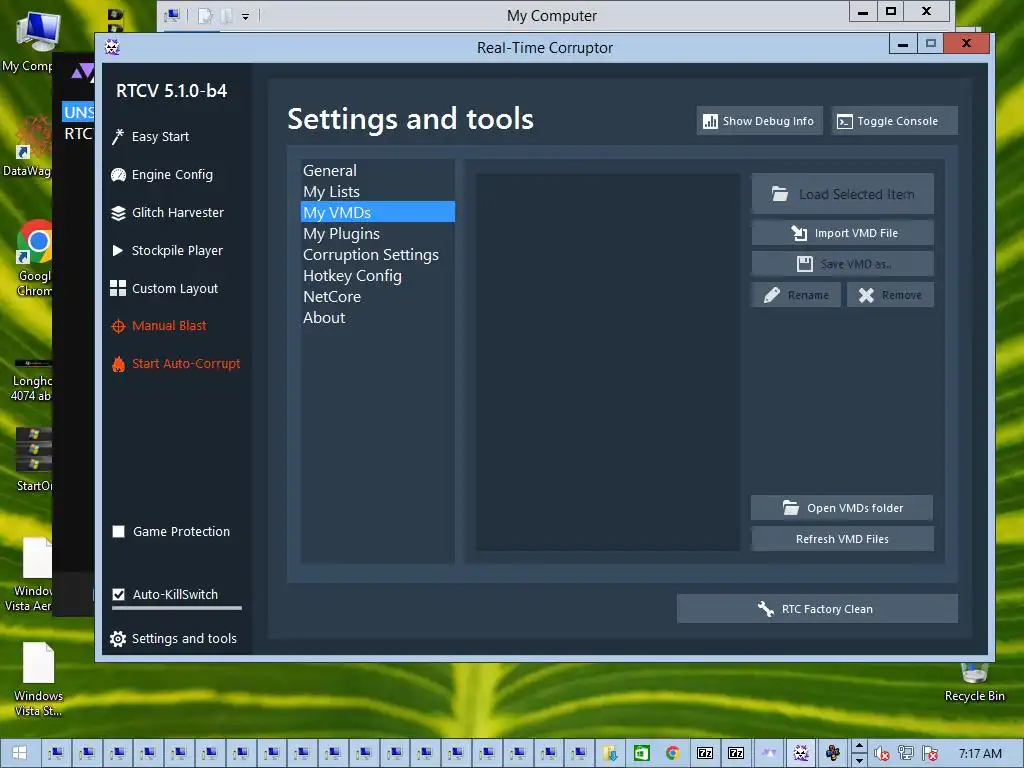
Task: Click RTCV 5.1.0-b4 version label
Action: (172, 91)
